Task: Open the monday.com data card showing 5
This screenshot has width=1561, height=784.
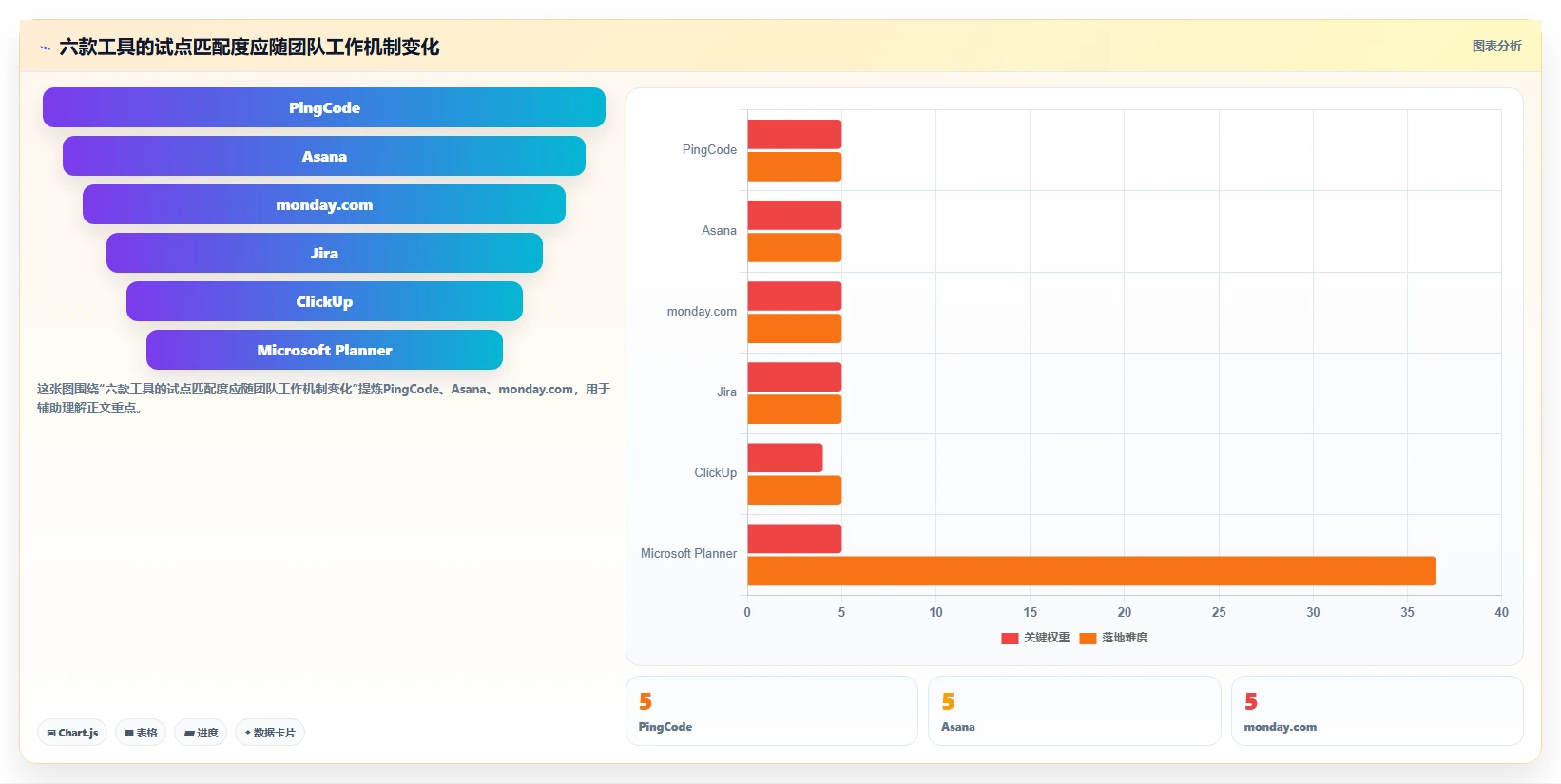Action: pyautogui.click(x=1377, y=711)
